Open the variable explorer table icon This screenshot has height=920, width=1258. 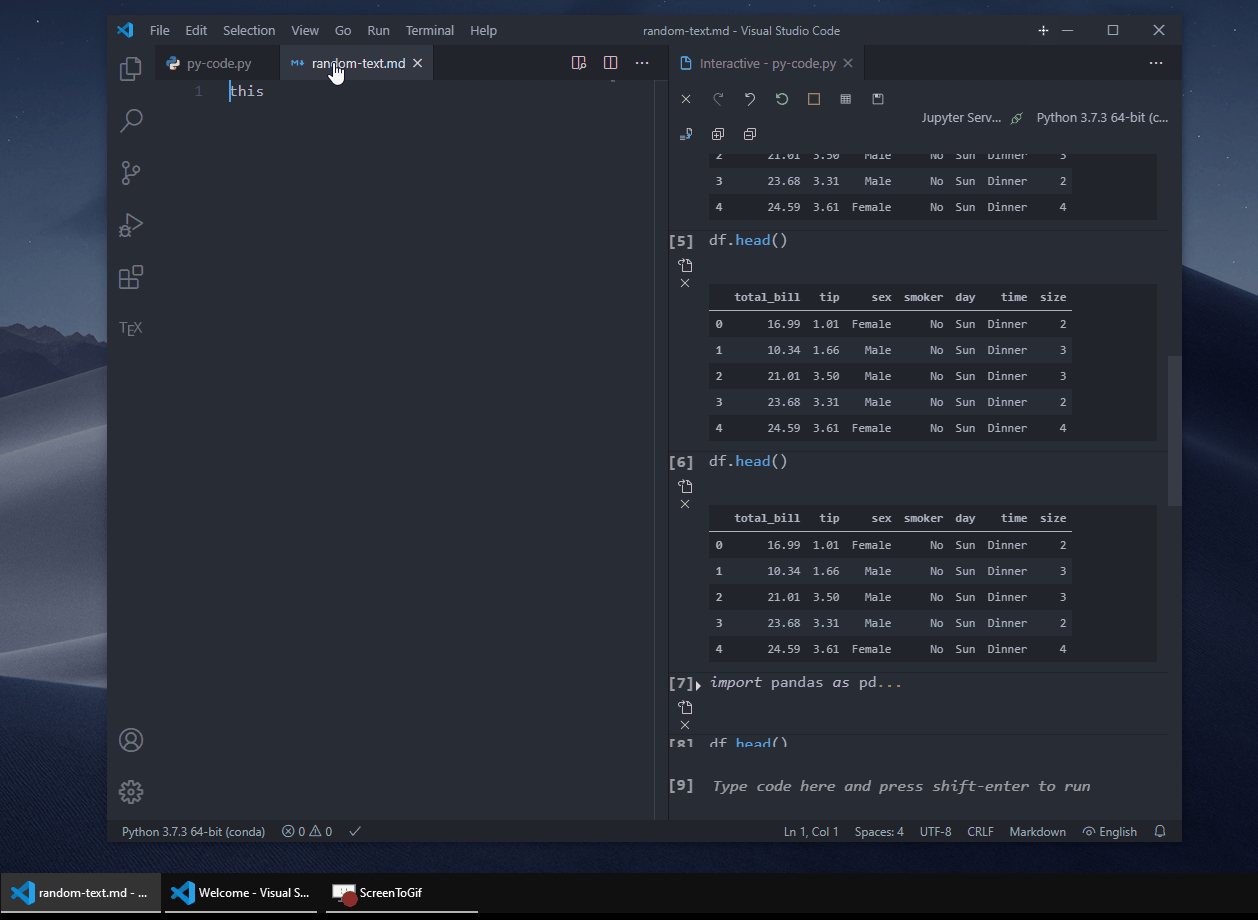(846, 99)
